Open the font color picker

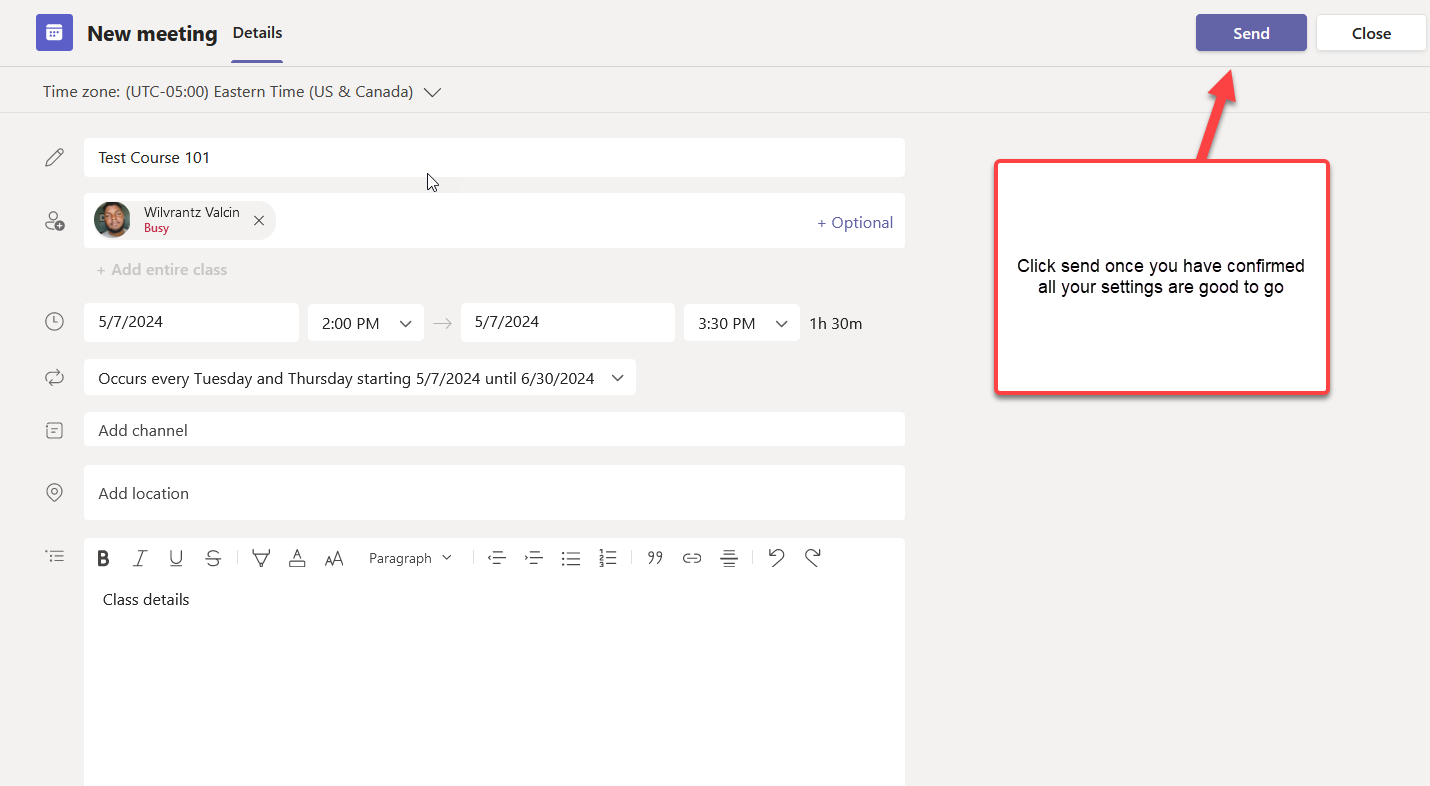pyautogui.click(x=297, y=558)
